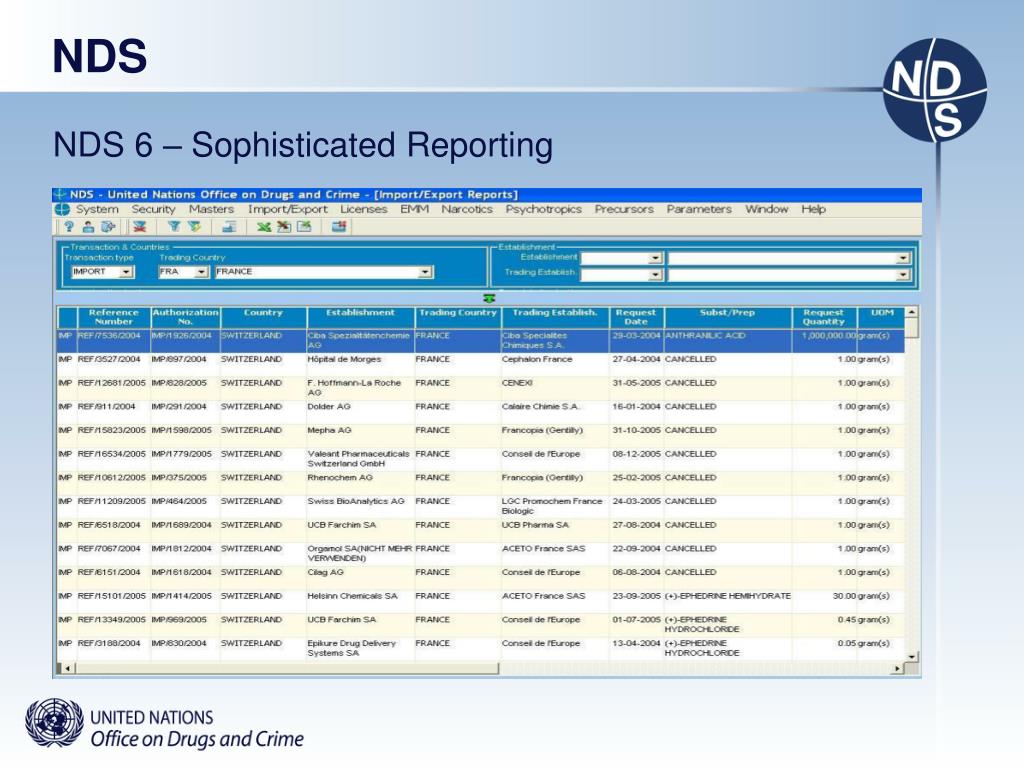Click the horizontal scrollbar right arrow

[897, 669]
